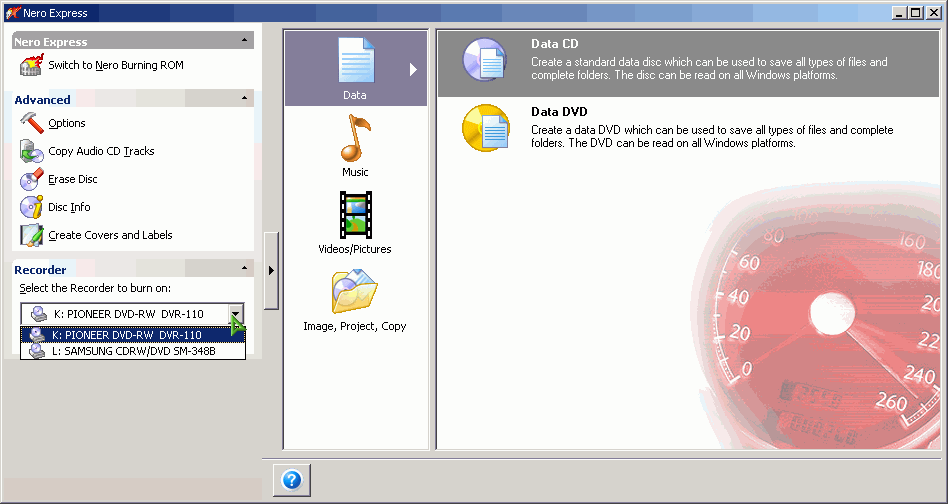
Task: Click the Nero Express title bar icon
Action: 12,13
